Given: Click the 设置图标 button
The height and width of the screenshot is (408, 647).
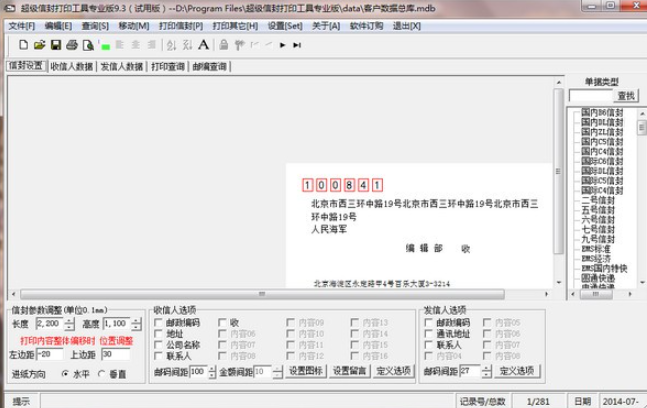Looking at the screenshot, I should [x=306, y=371].
